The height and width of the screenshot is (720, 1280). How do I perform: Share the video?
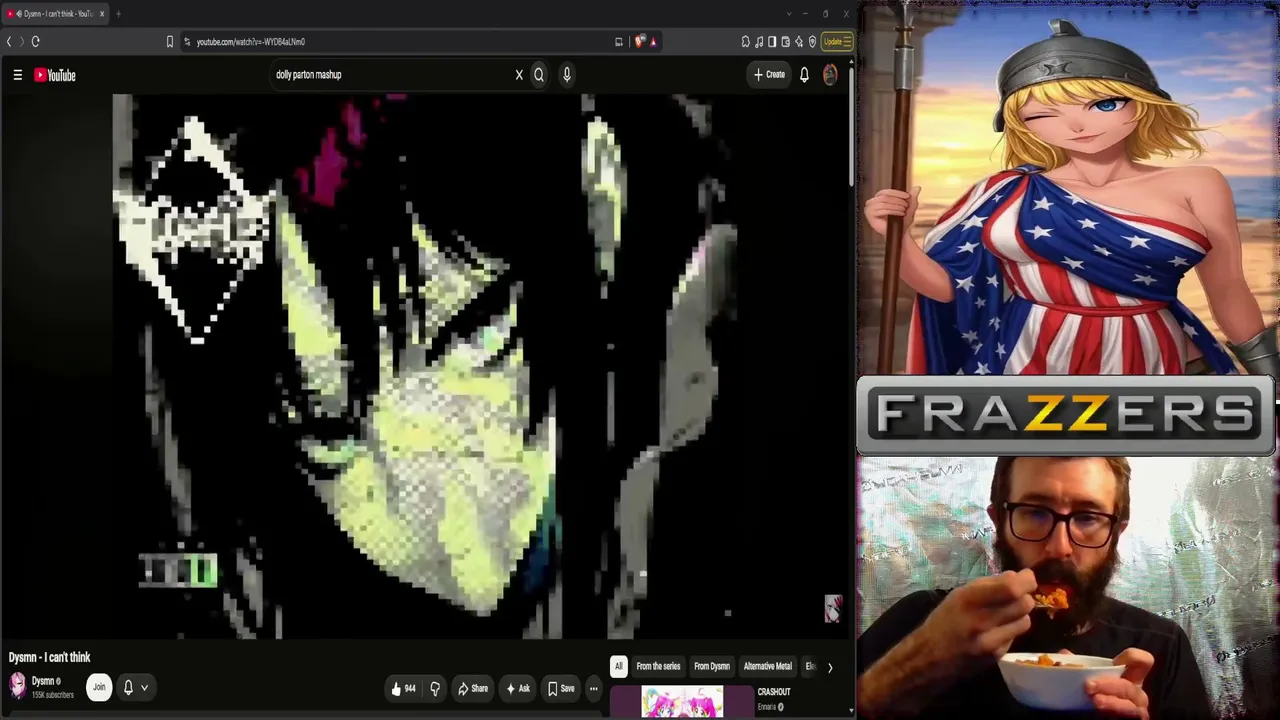click(473, 688)
